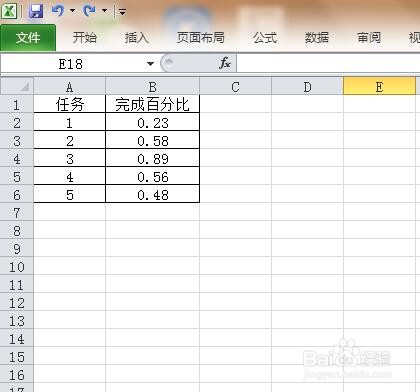Viewport: 420px width, 392px height.
Task: Switch to the 审阅 ribbon tab
Action: pyautogui.click(x=369, y=37)
